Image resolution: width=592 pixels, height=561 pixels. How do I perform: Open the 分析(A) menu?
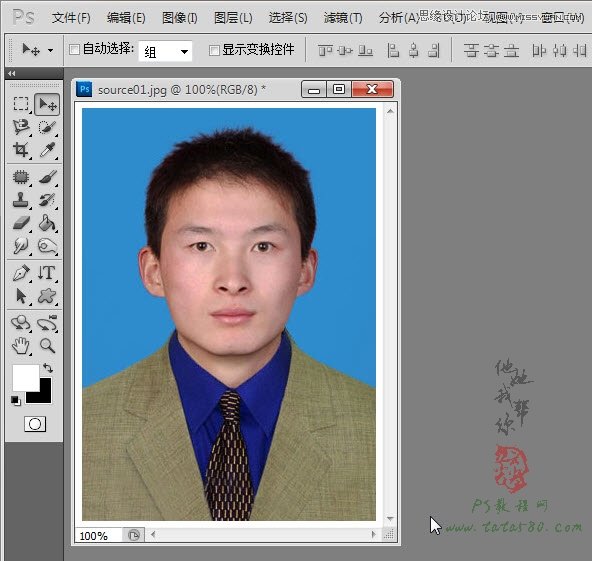pyautogui.click(x=399, y=18)
